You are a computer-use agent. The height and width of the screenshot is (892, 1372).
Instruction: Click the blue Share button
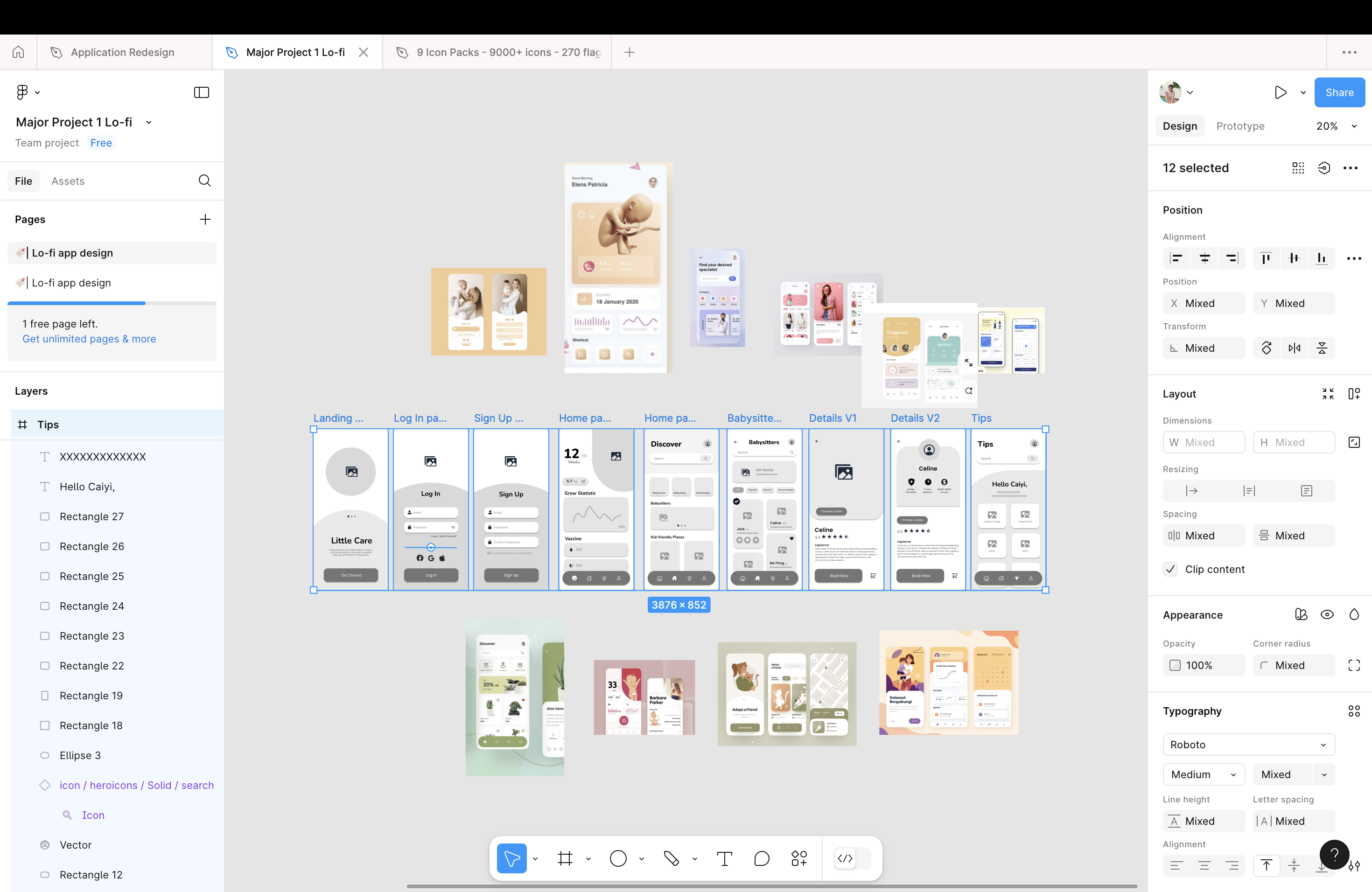pyautogui.click(x=1339, y=93)
